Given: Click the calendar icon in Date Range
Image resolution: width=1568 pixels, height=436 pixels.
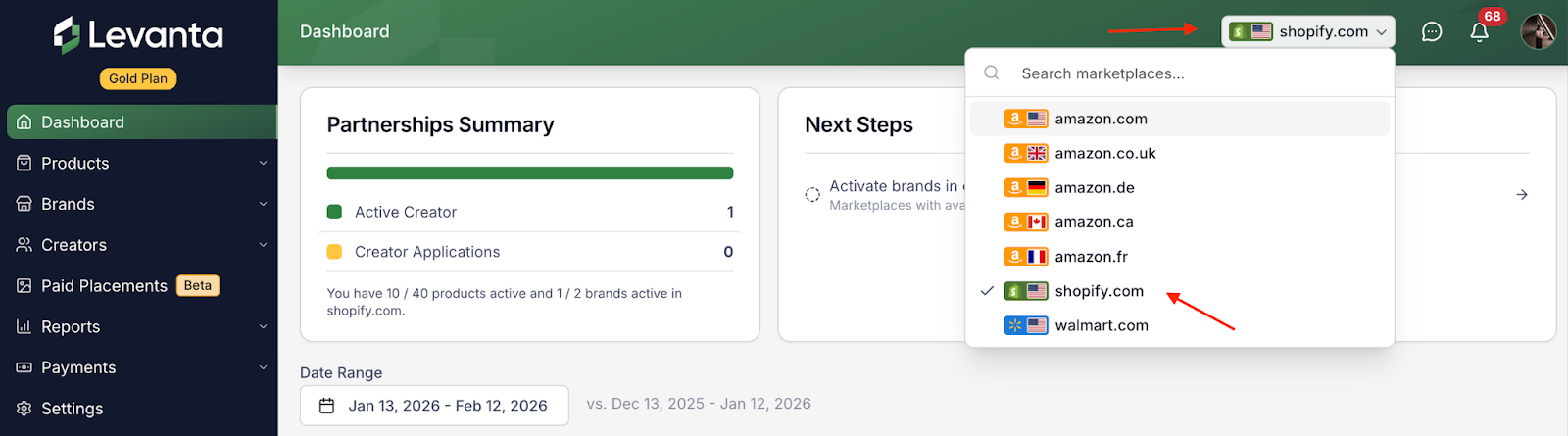Looking at the screenshot, I should coord(327,406).
